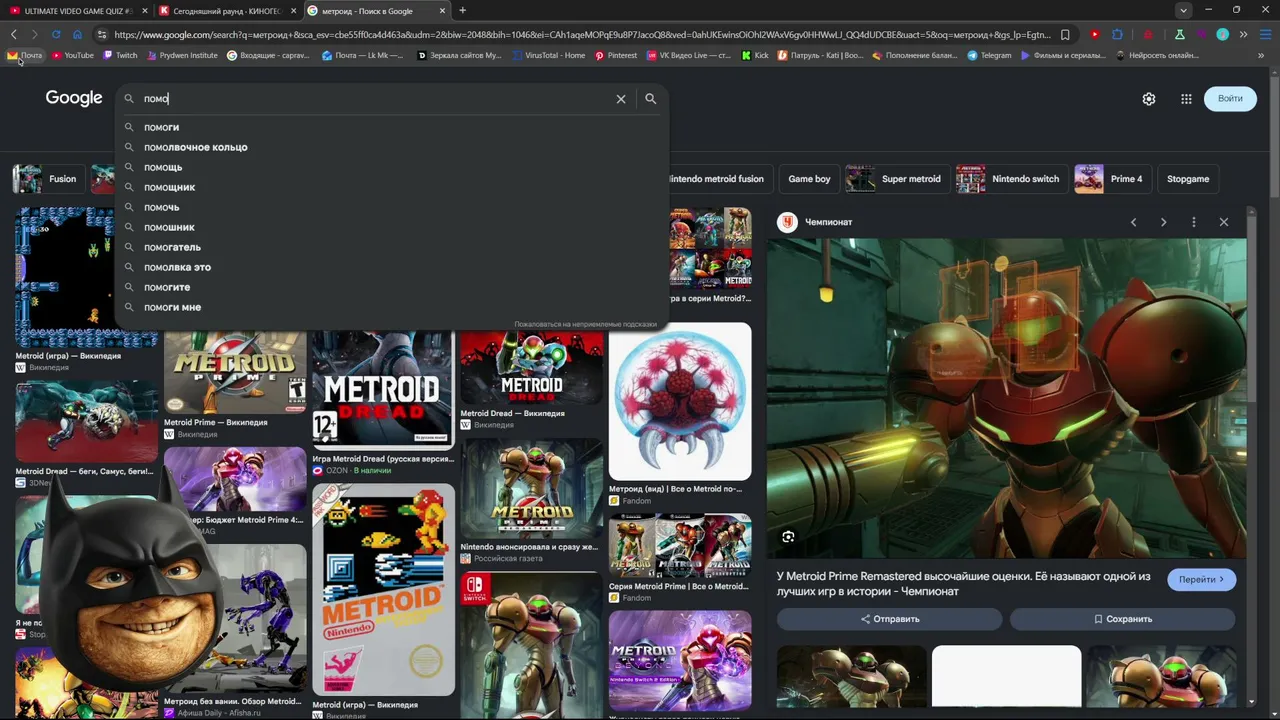Filter images by Stopgame chip
Screen dimensions: 1280x720
[x=1188, y=179]
